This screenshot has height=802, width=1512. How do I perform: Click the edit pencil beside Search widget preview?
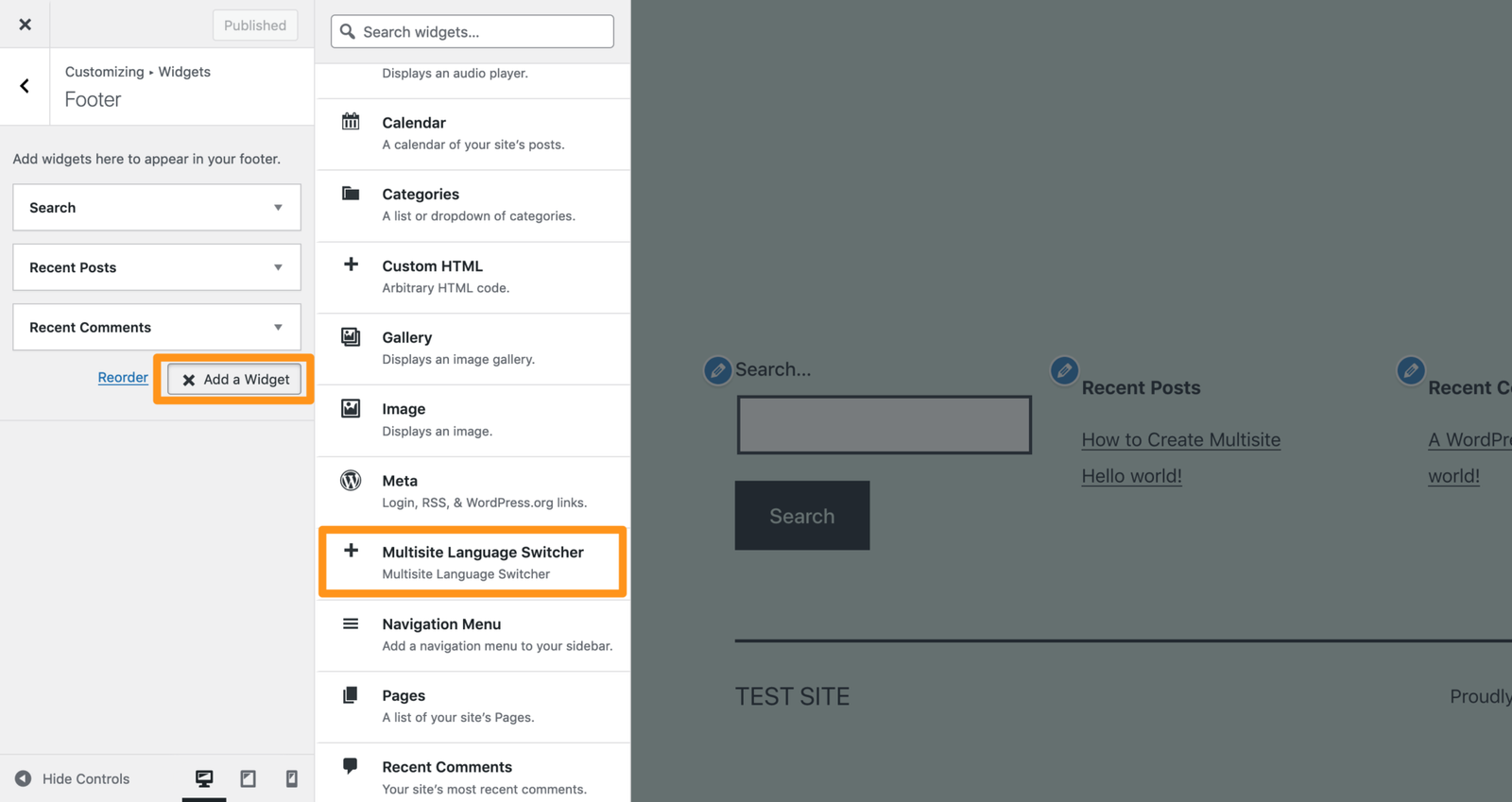717,370
